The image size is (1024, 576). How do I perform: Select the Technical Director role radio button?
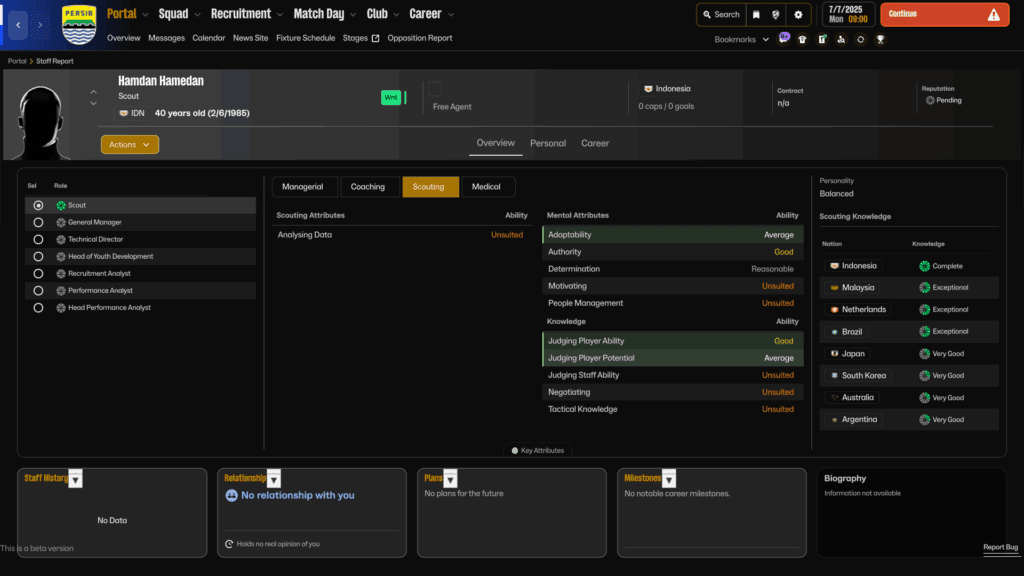38,239
